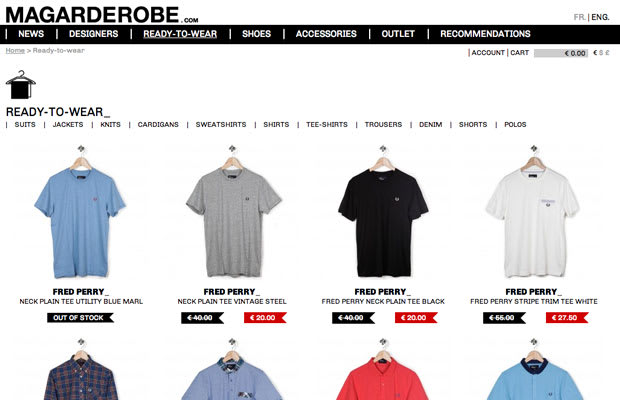This screenshot has width=620, height=400.
Task: Select the pound currency symbol
Action: coord(607,53)
